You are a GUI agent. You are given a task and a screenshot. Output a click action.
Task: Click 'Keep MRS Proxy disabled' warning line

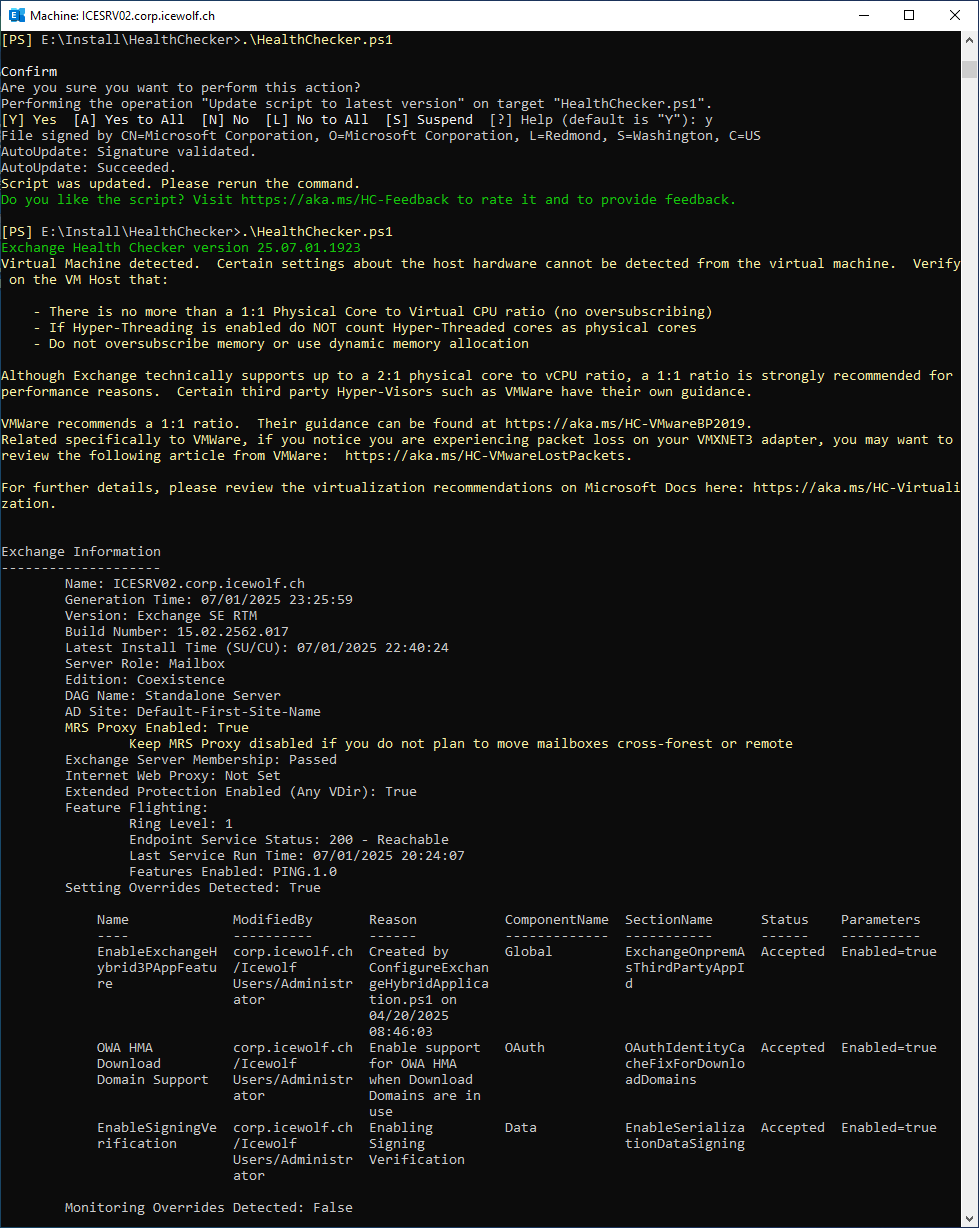[x=461, y=744]
